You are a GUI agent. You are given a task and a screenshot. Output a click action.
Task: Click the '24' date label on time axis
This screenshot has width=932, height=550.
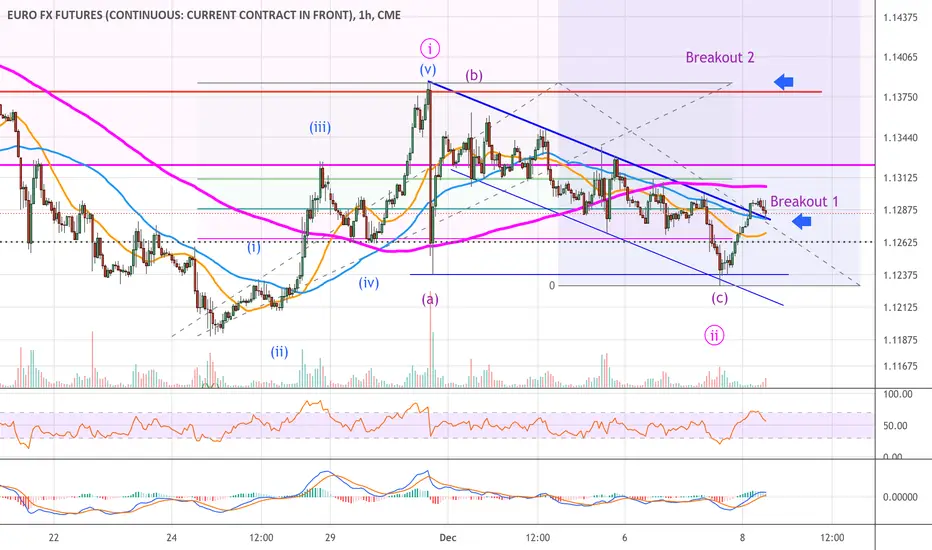(x=172, y=538)
